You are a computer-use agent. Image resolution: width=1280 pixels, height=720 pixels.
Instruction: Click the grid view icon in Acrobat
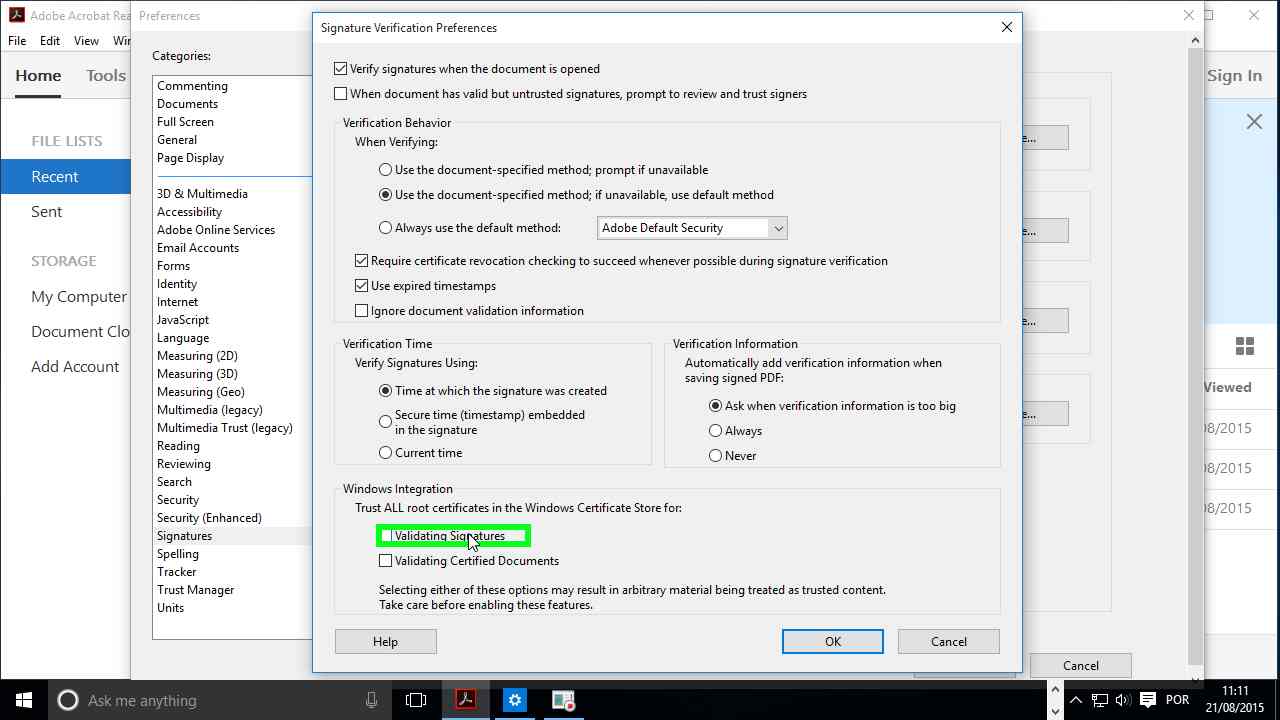(x=1245, y=346)
